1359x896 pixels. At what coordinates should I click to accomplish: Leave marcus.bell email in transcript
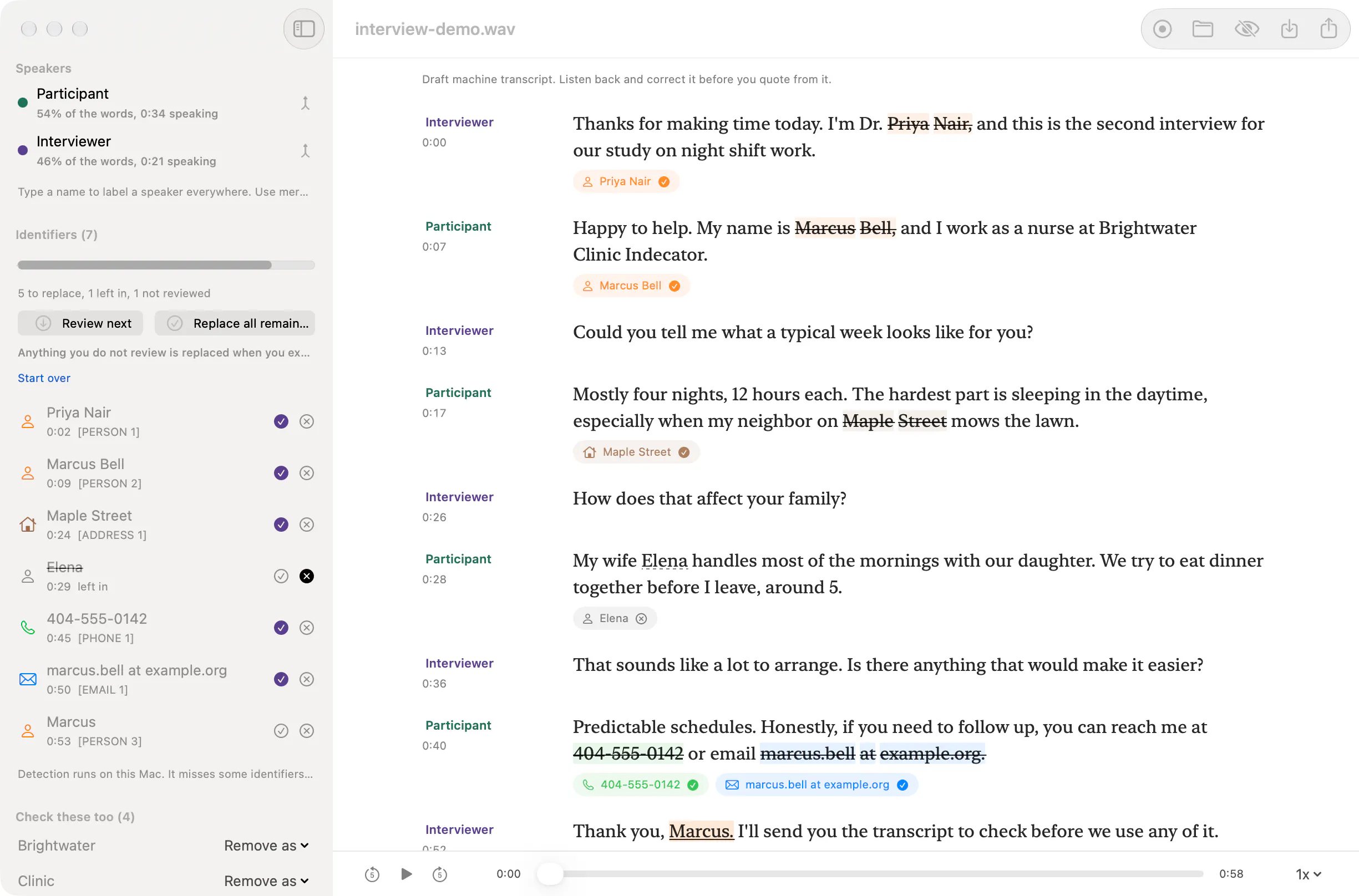[x=306, y=679]
